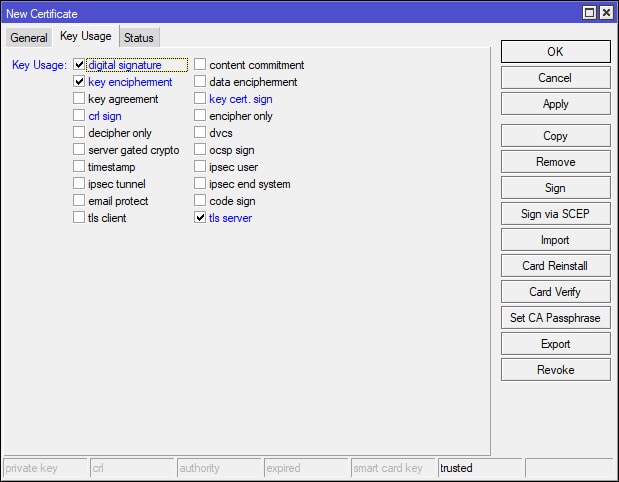
Task: Open Set CA Passphrase
Action: [555, 318]
